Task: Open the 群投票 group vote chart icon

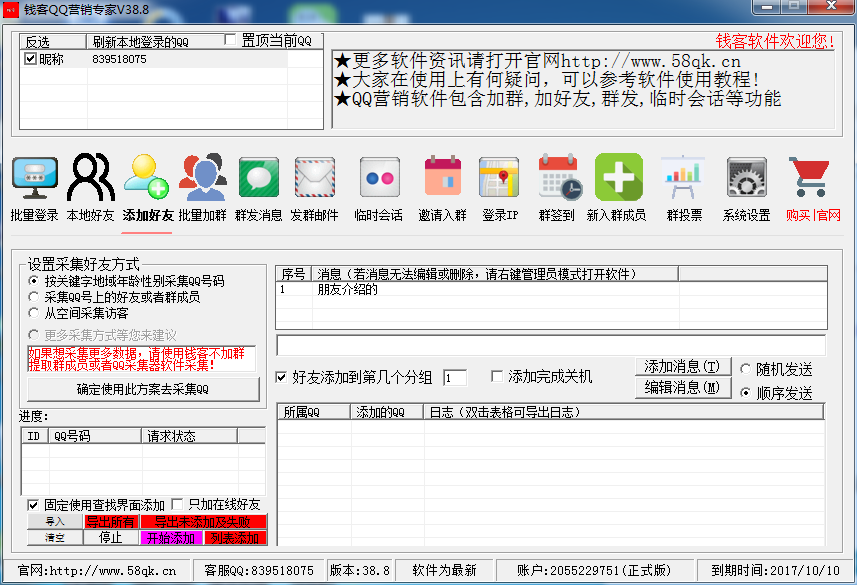Action: point(683,177)
